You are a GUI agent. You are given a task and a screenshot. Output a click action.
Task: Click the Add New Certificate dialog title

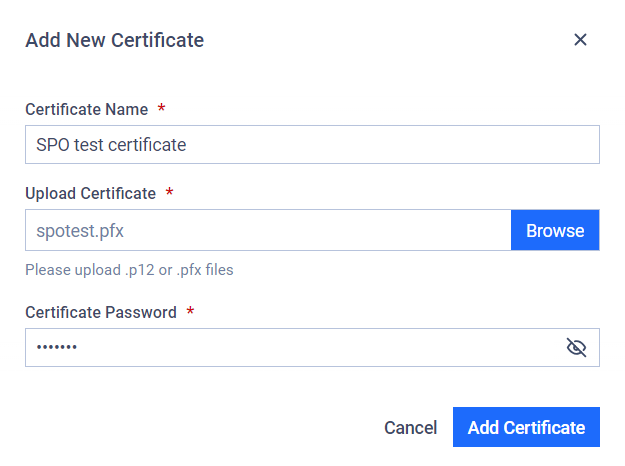[x=115, y=40]
